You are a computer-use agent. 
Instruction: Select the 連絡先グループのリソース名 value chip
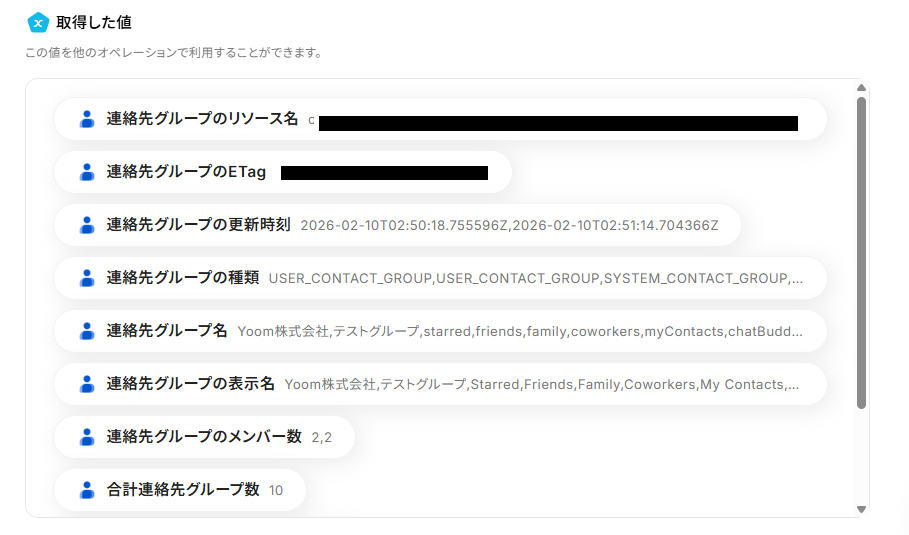tap(440, 119)
